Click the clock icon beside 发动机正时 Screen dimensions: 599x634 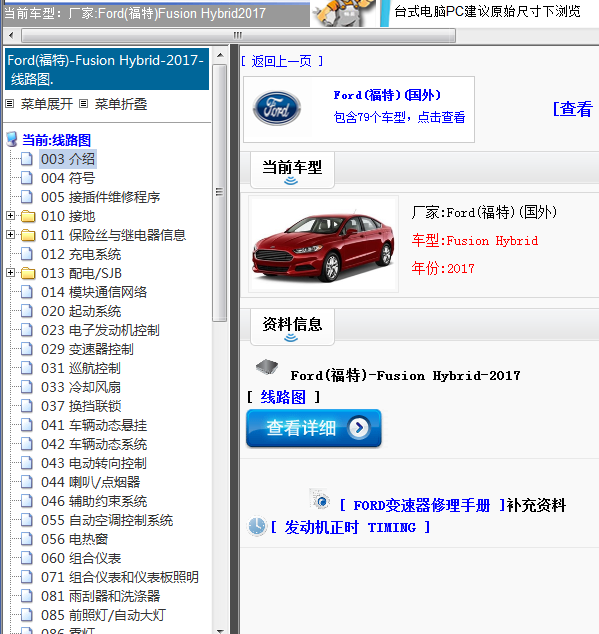point(257,526)
